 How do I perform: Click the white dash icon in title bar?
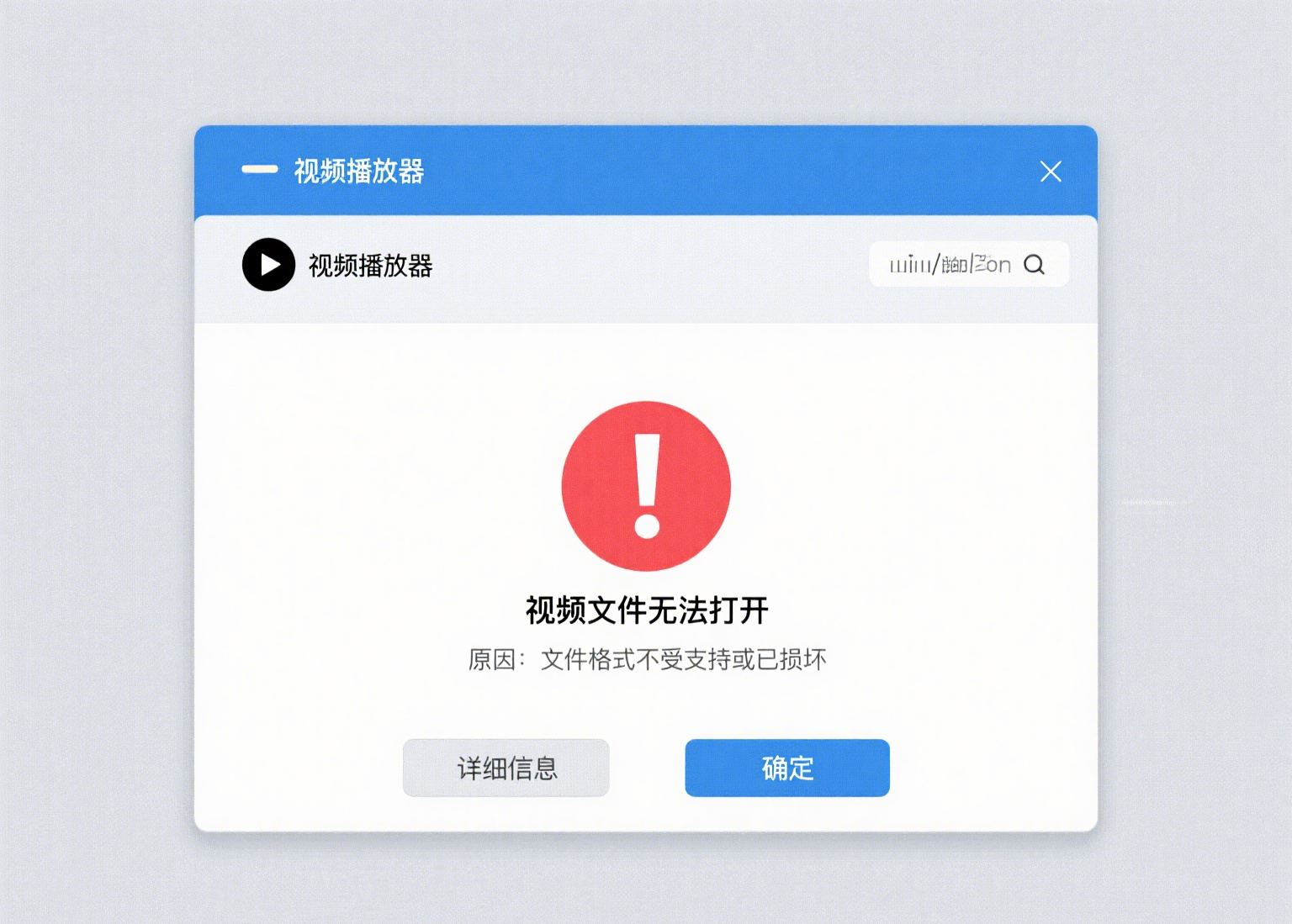(260, 169)
